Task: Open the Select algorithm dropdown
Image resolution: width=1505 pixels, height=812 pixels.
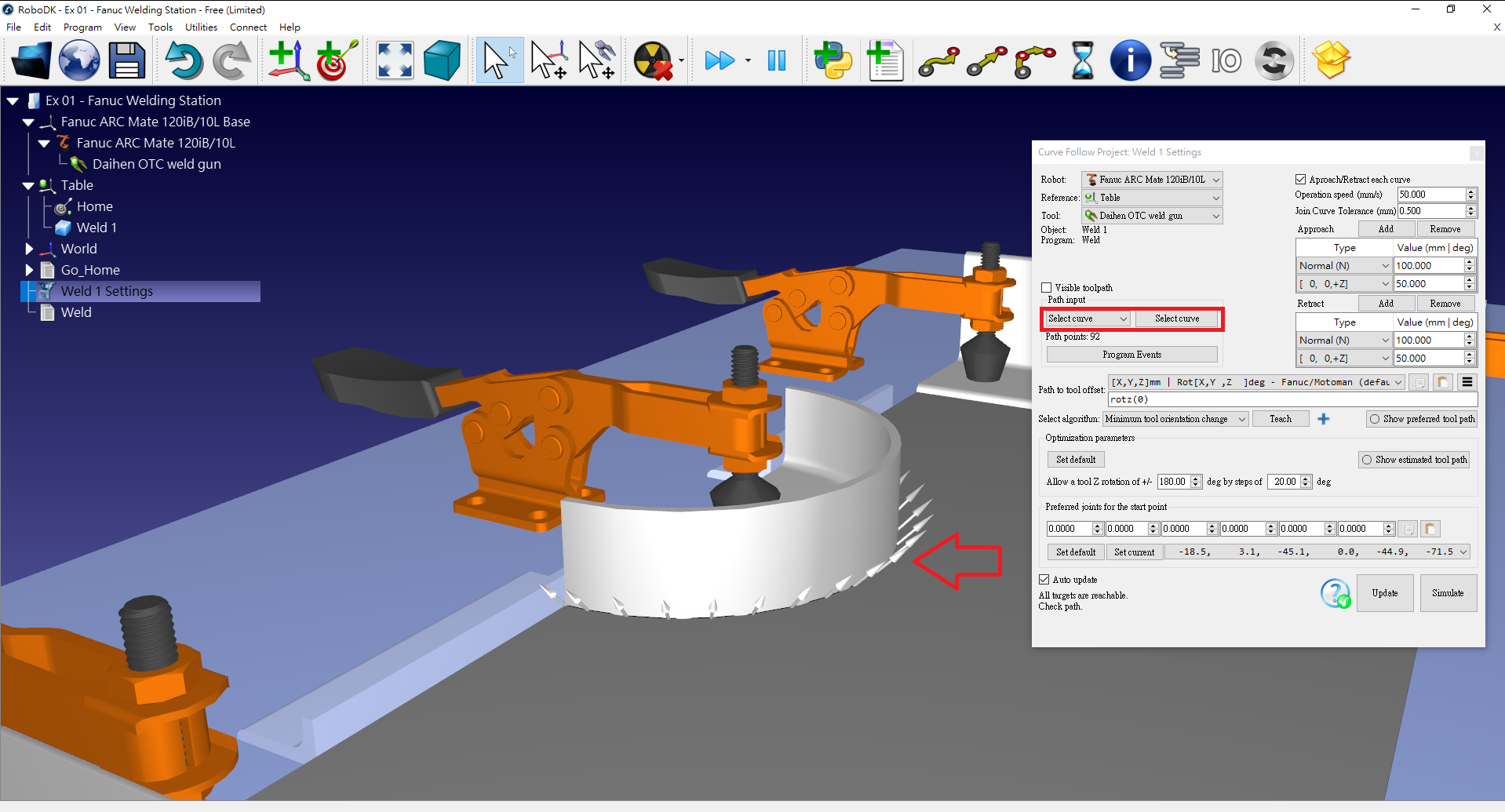Action: pyautogui.click(x=1175, y=419)
